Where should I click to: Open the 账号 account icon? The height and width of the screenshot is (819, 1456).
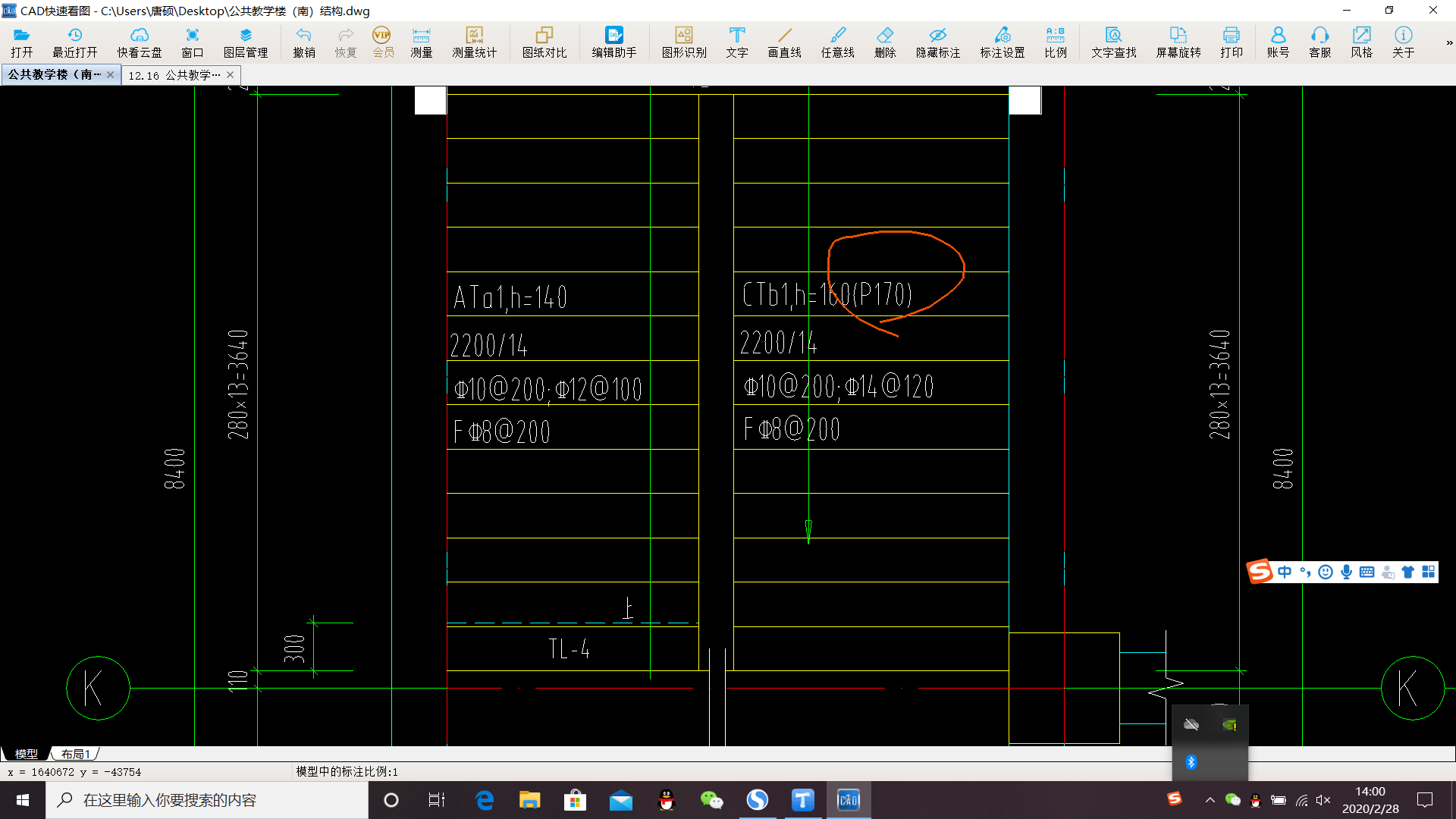point(1279,42)
